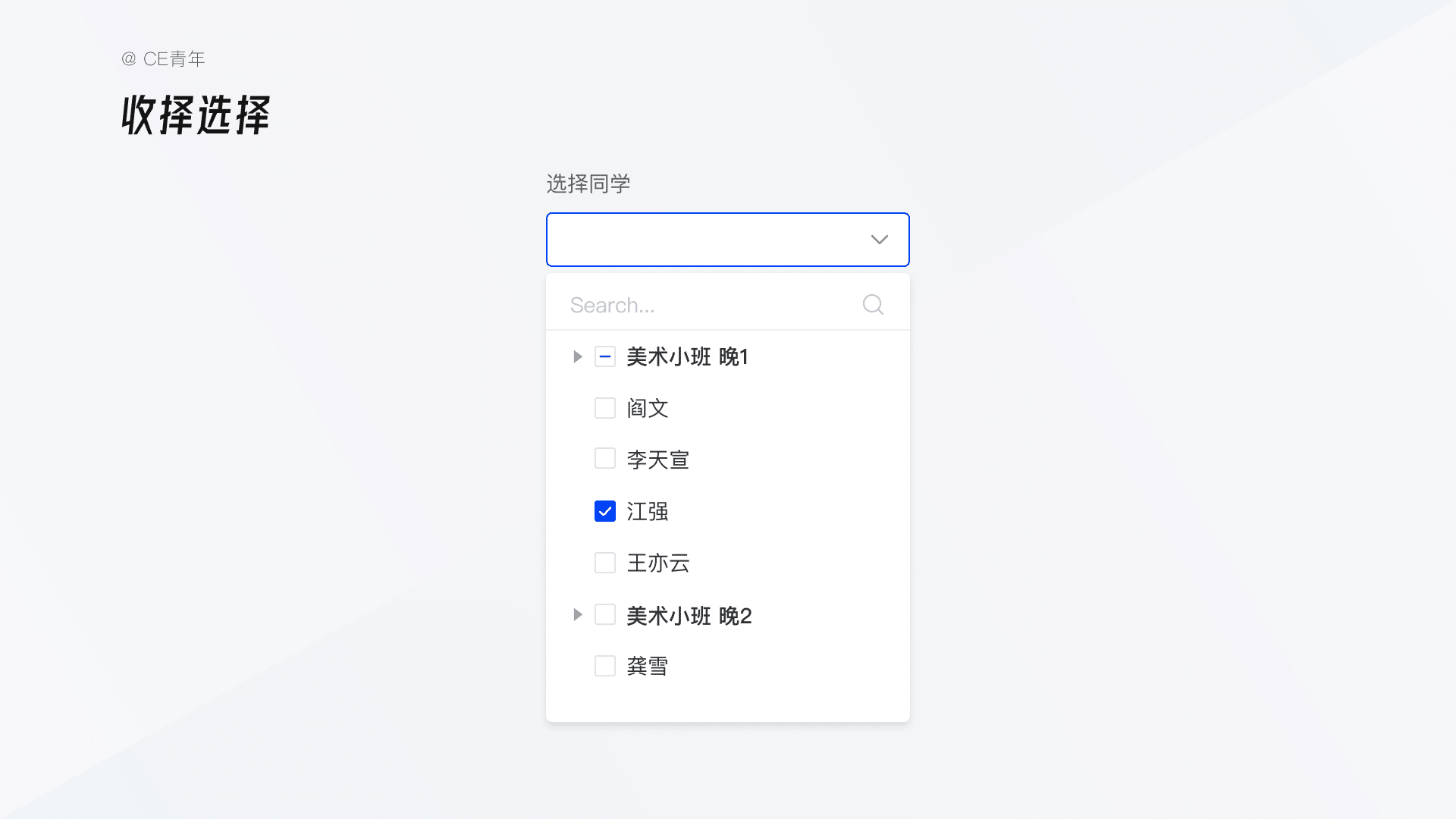The height and width of the screenshot is (819, 1456).
Task: Open the 选择同学 dropdown chevron
Action: point(879,240)
